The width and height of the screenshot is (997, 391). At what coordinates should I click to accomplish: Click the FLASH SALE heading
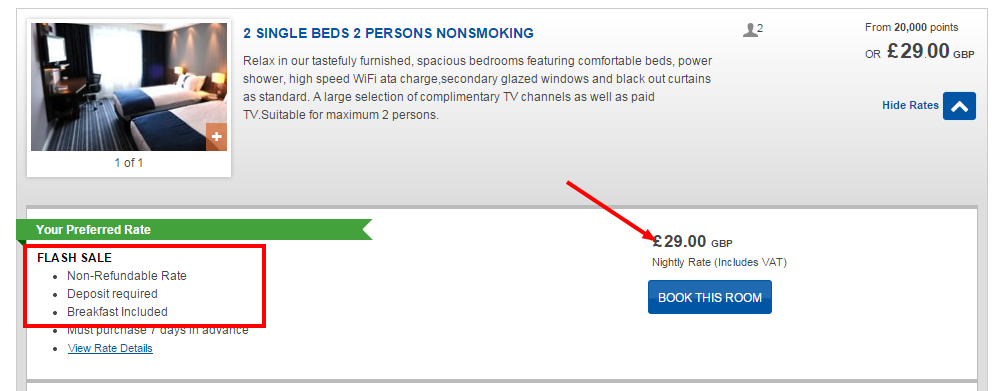point(74,257)
